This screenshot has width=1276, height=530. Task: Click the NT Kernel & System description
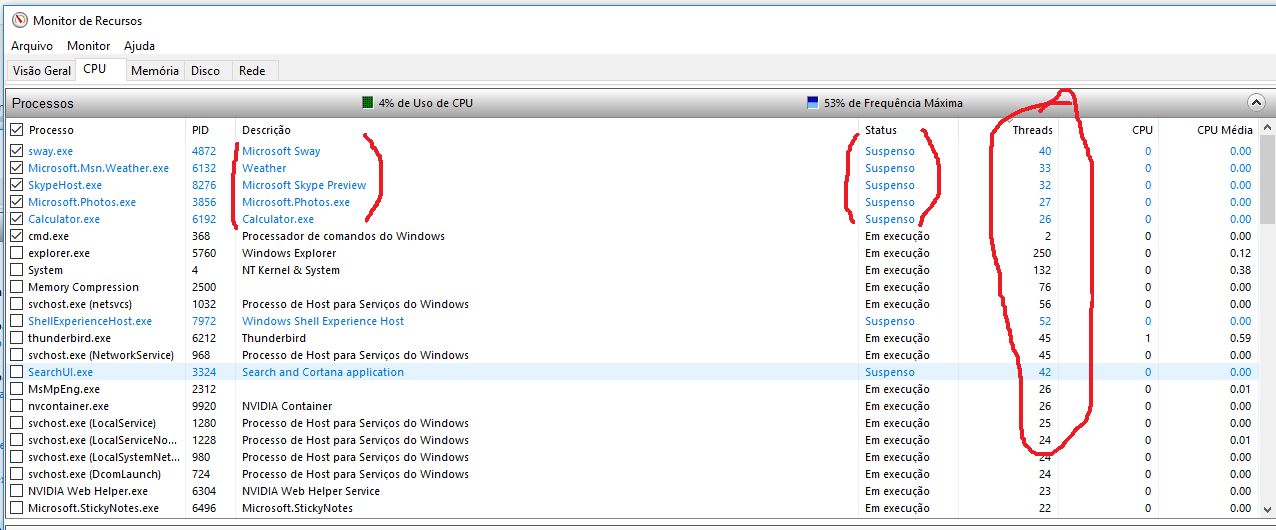291,270
